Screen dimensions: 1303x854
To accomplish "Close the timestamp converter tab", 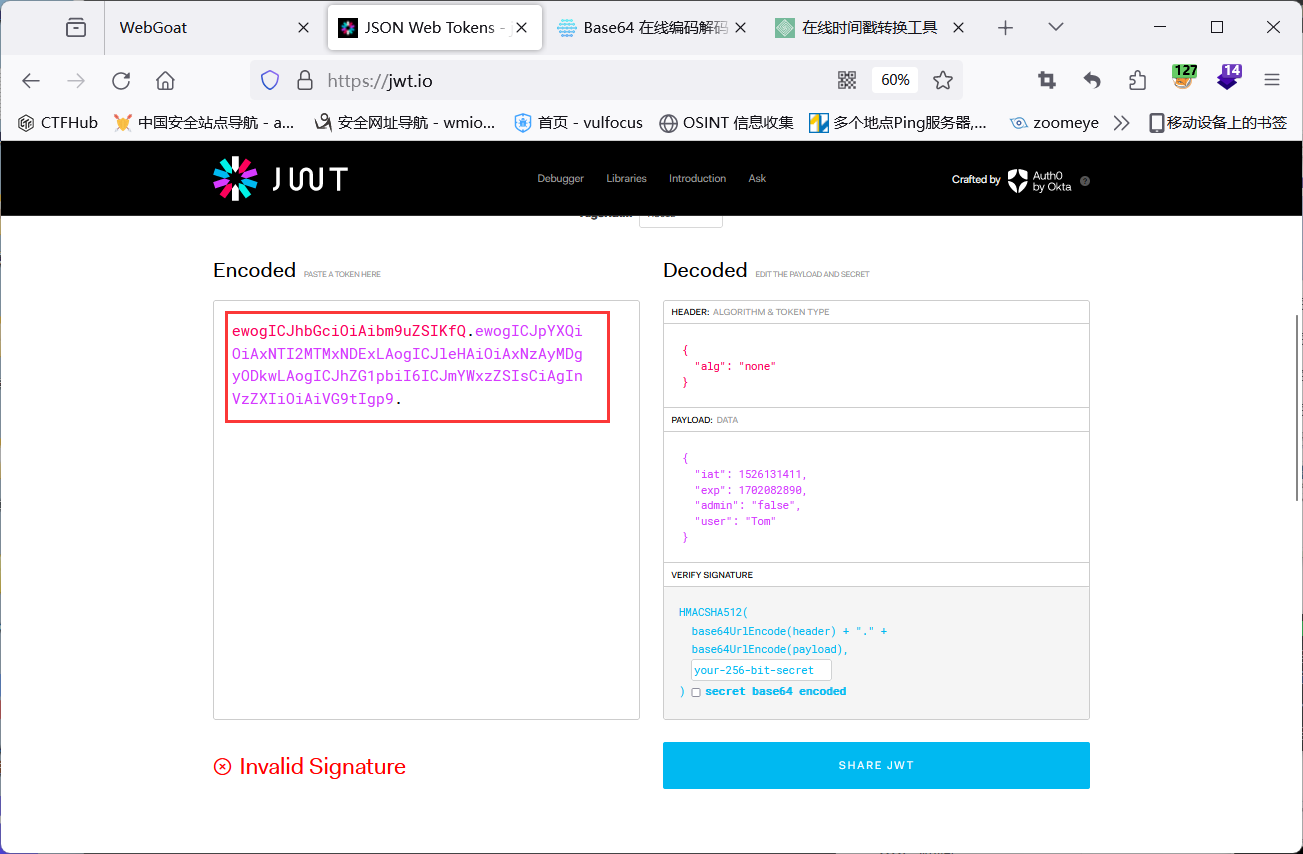I will point(958,28).
